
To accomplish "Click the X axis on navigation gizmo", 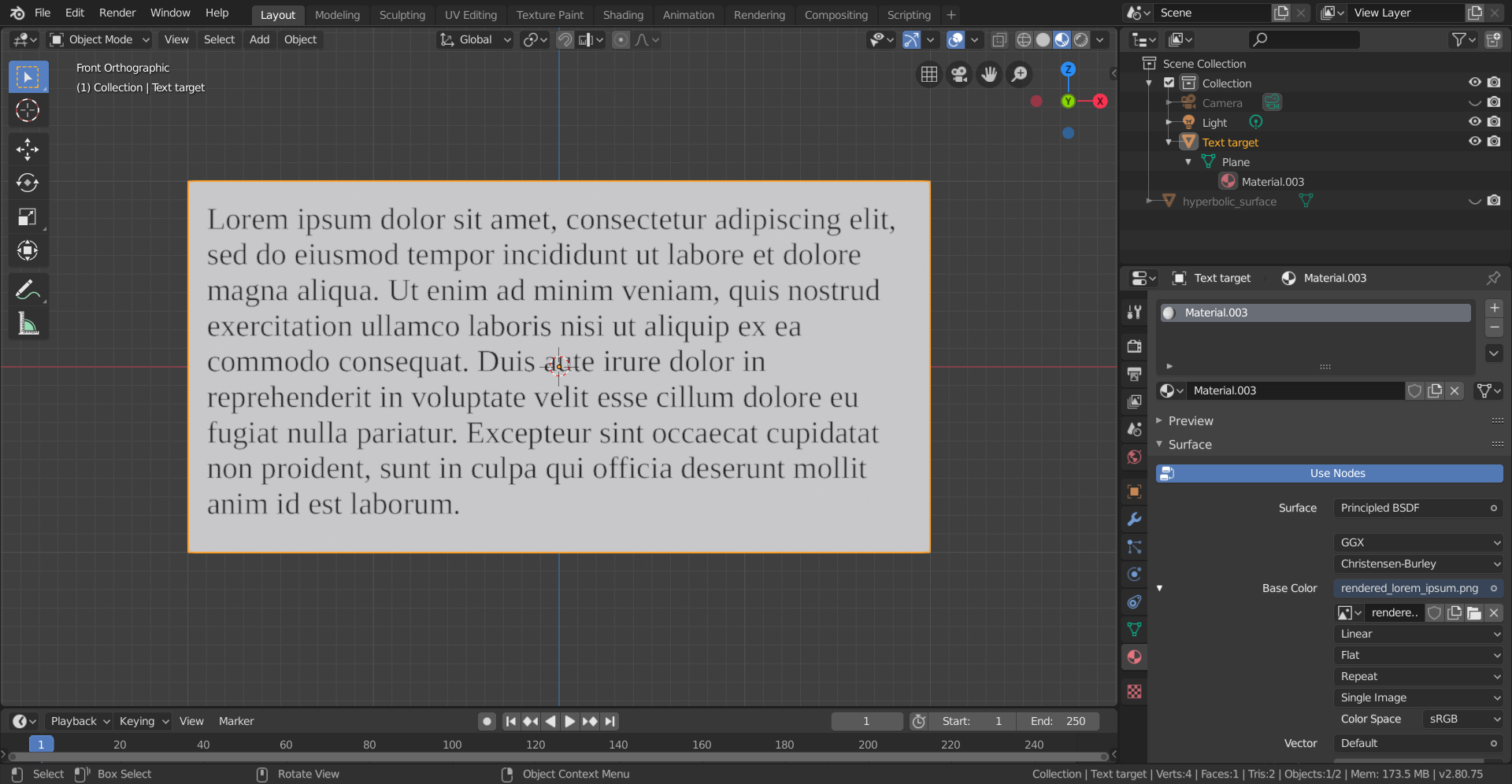I will coord(1100,101).
